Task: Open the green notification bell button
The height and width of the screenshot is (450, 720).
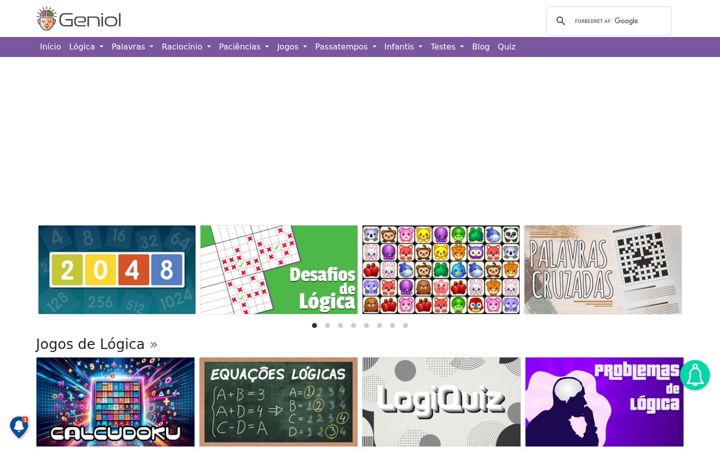Action: 695,375
